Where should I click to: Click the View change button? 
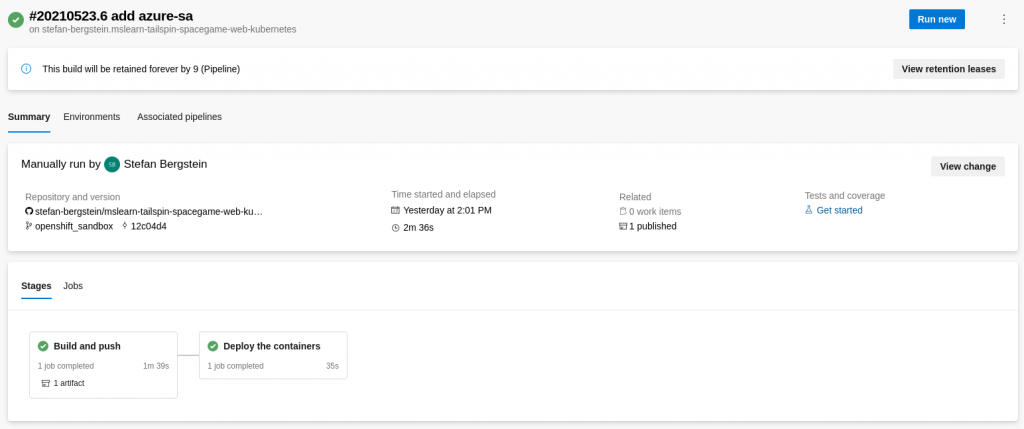click(x=967, y=167)
